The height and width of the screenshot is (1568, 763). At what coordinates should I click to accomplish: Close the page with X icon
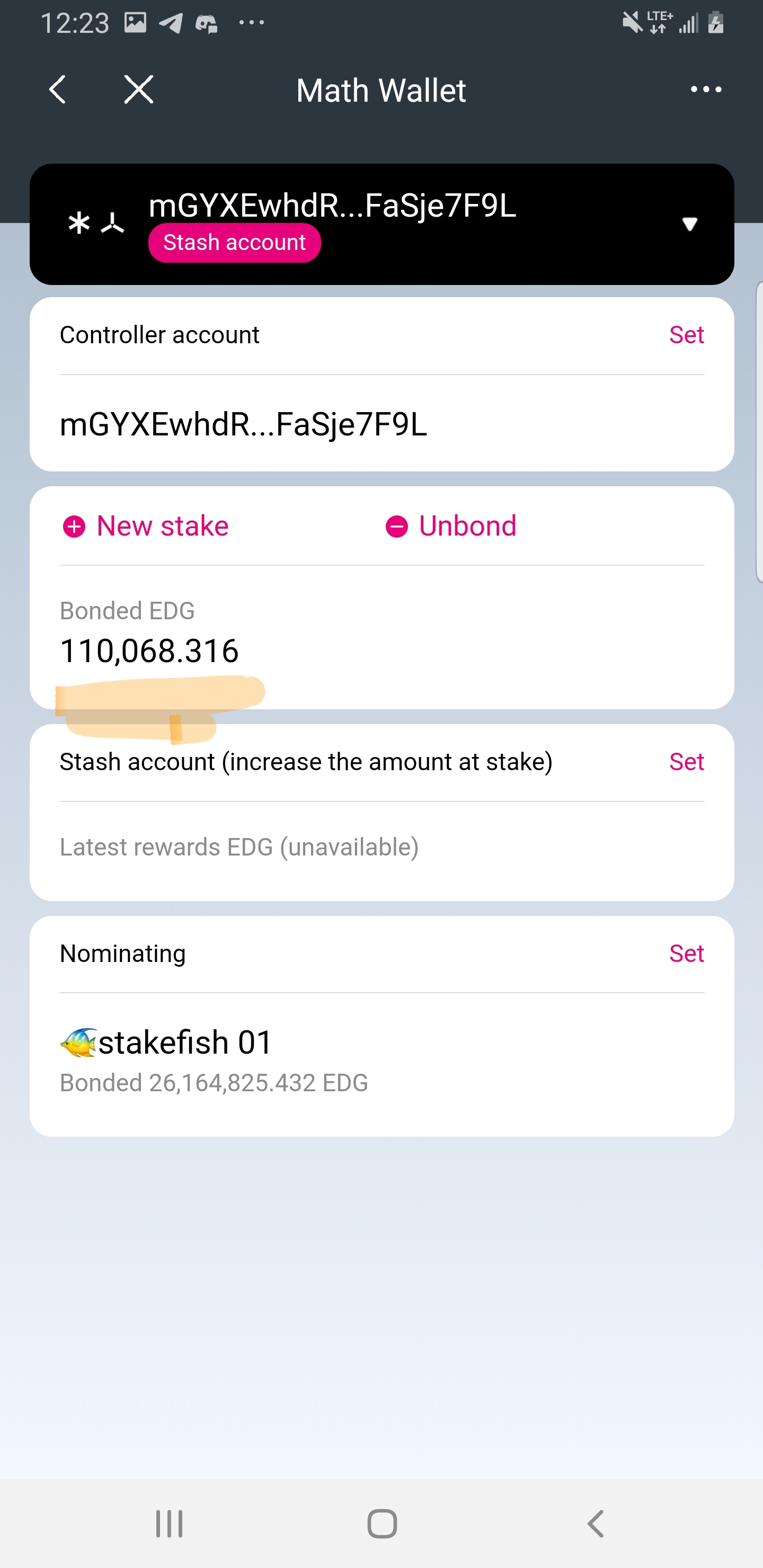pos(139,90)
